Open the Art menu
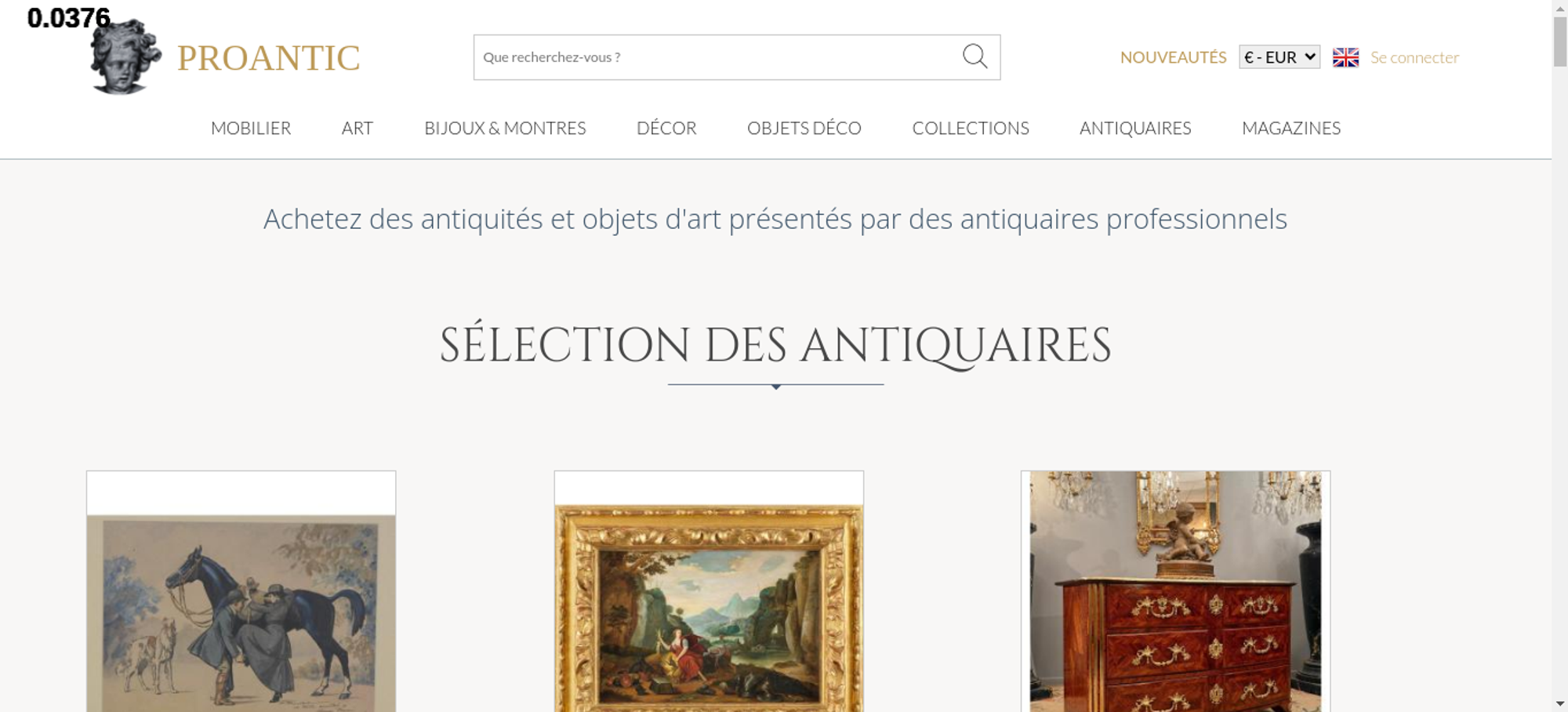The height and width of the screenshot is (712, 1568). (358, 128)
